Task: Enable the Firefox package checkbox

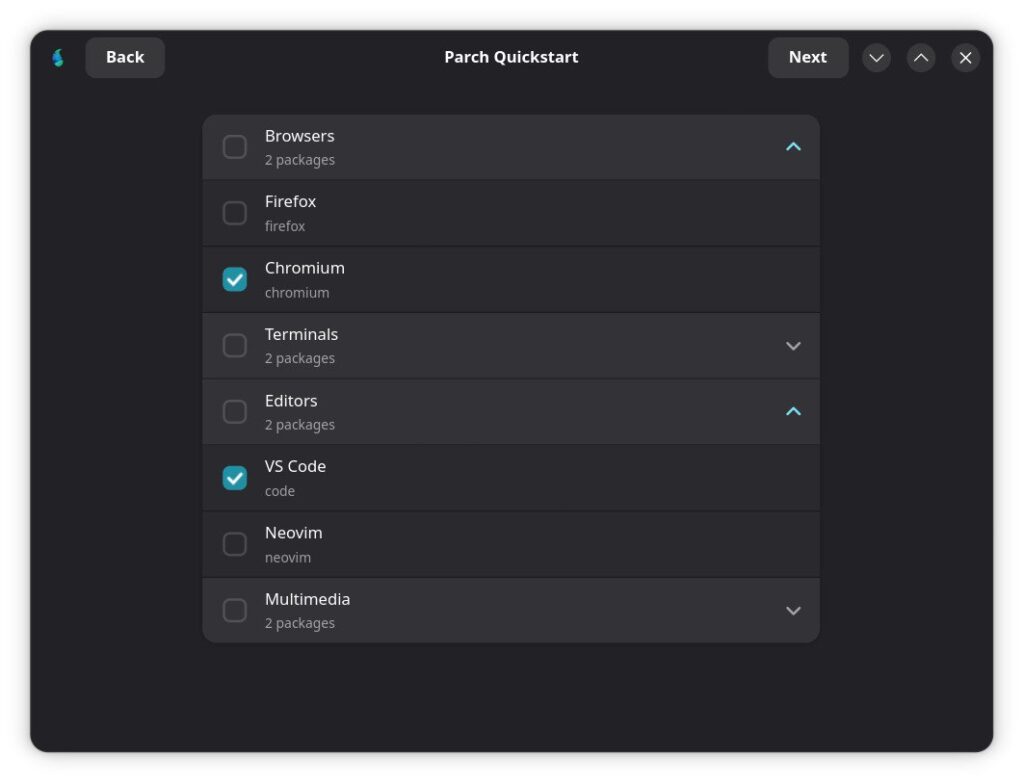Action: 235,213
